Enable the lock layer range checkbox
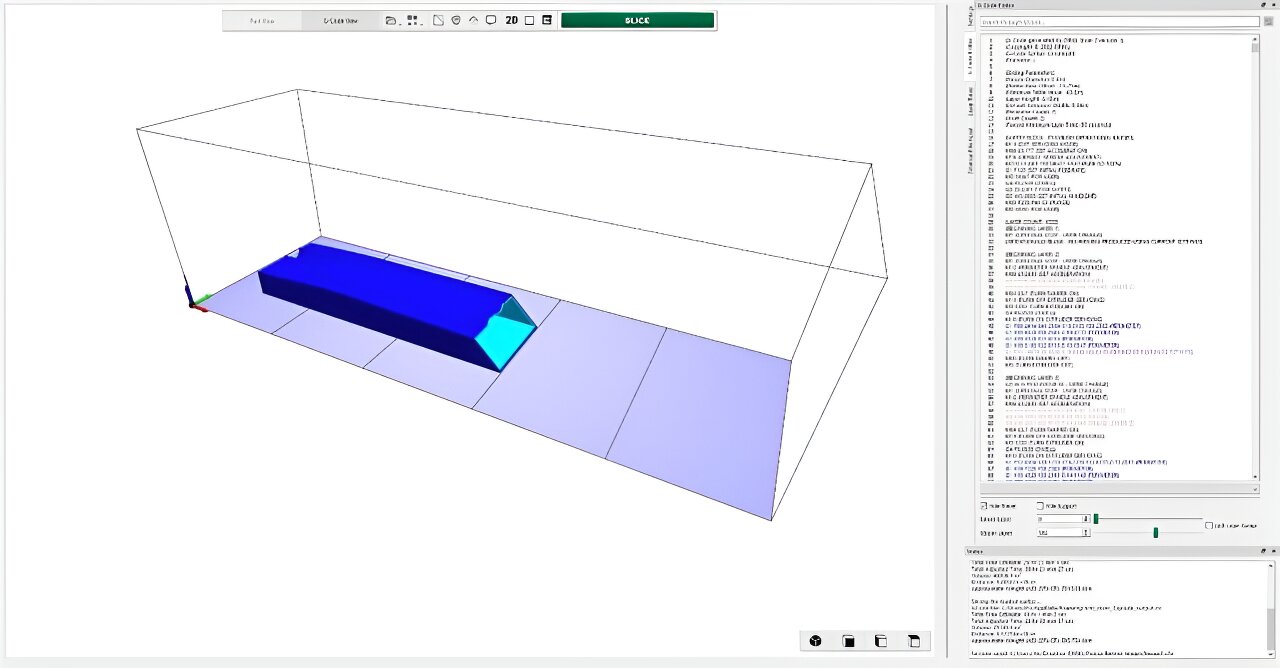 [x=1209, y=525]
